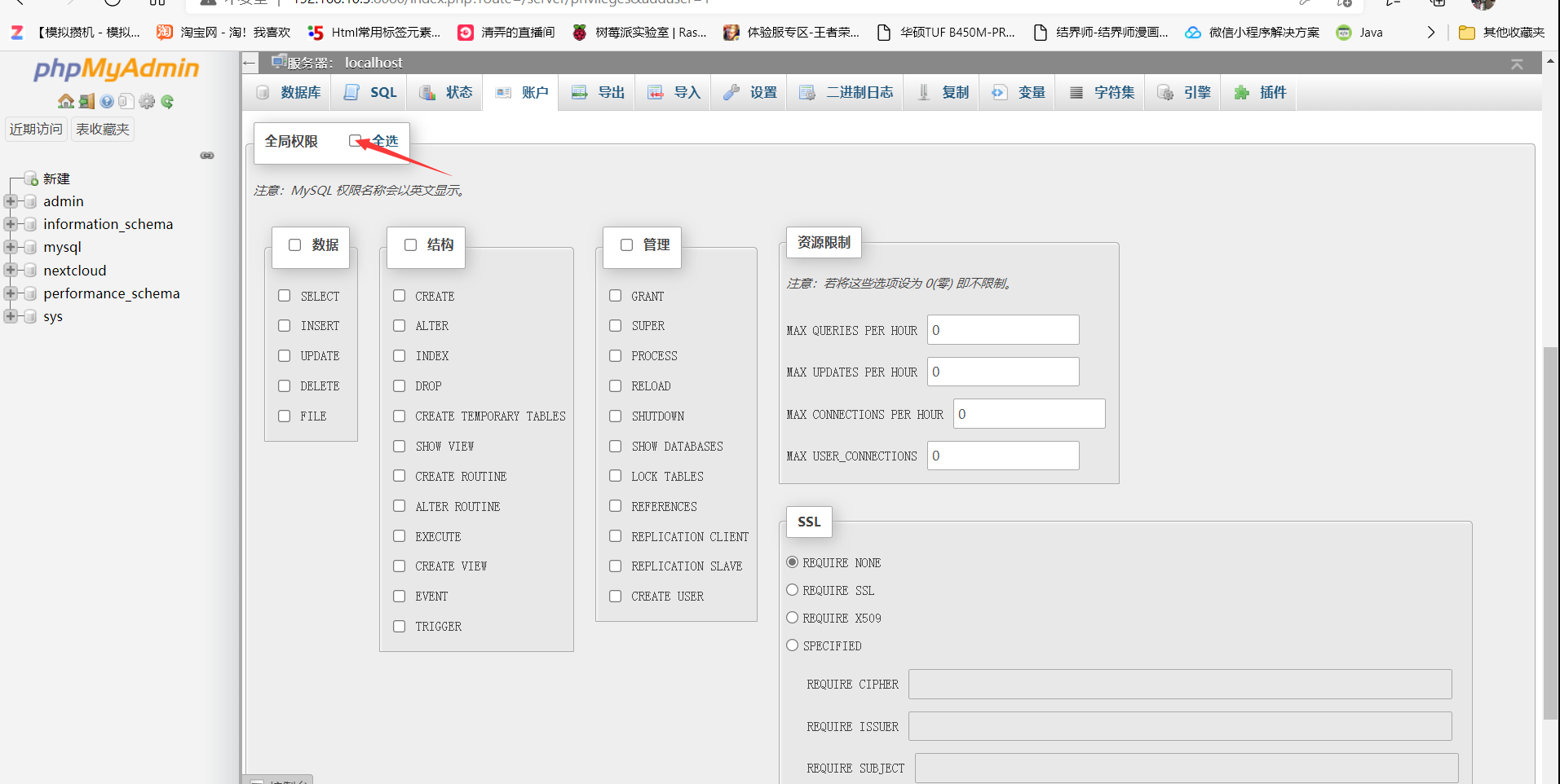This screenshot has width=1560, height=784.
Task: Click the MAX QUERIES PER HOUR field
Action: tap(1003, 330)
